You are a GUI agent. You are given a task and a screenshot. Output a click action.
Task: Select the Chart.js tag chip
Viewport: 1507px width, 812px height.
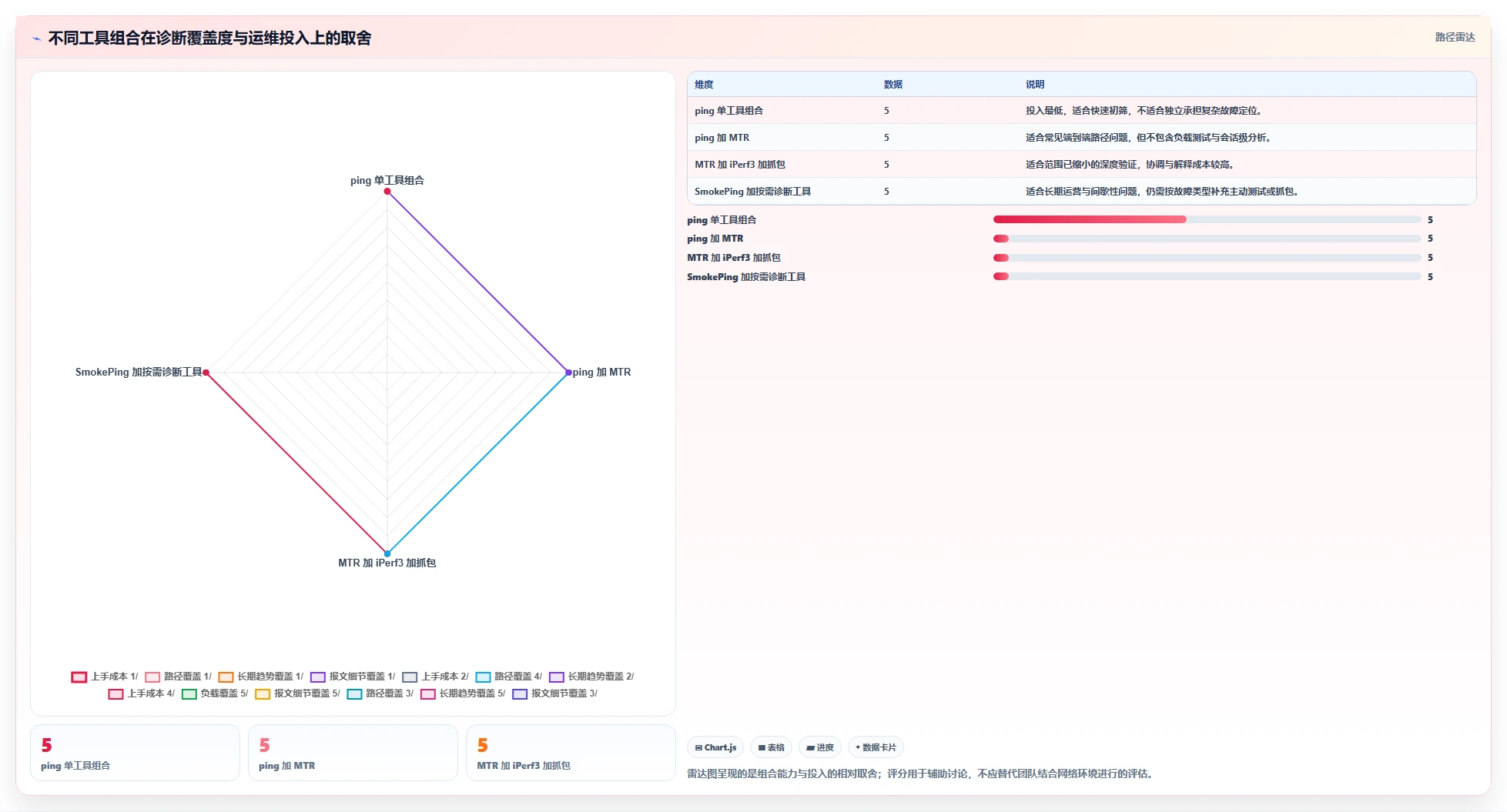(715, 747)
